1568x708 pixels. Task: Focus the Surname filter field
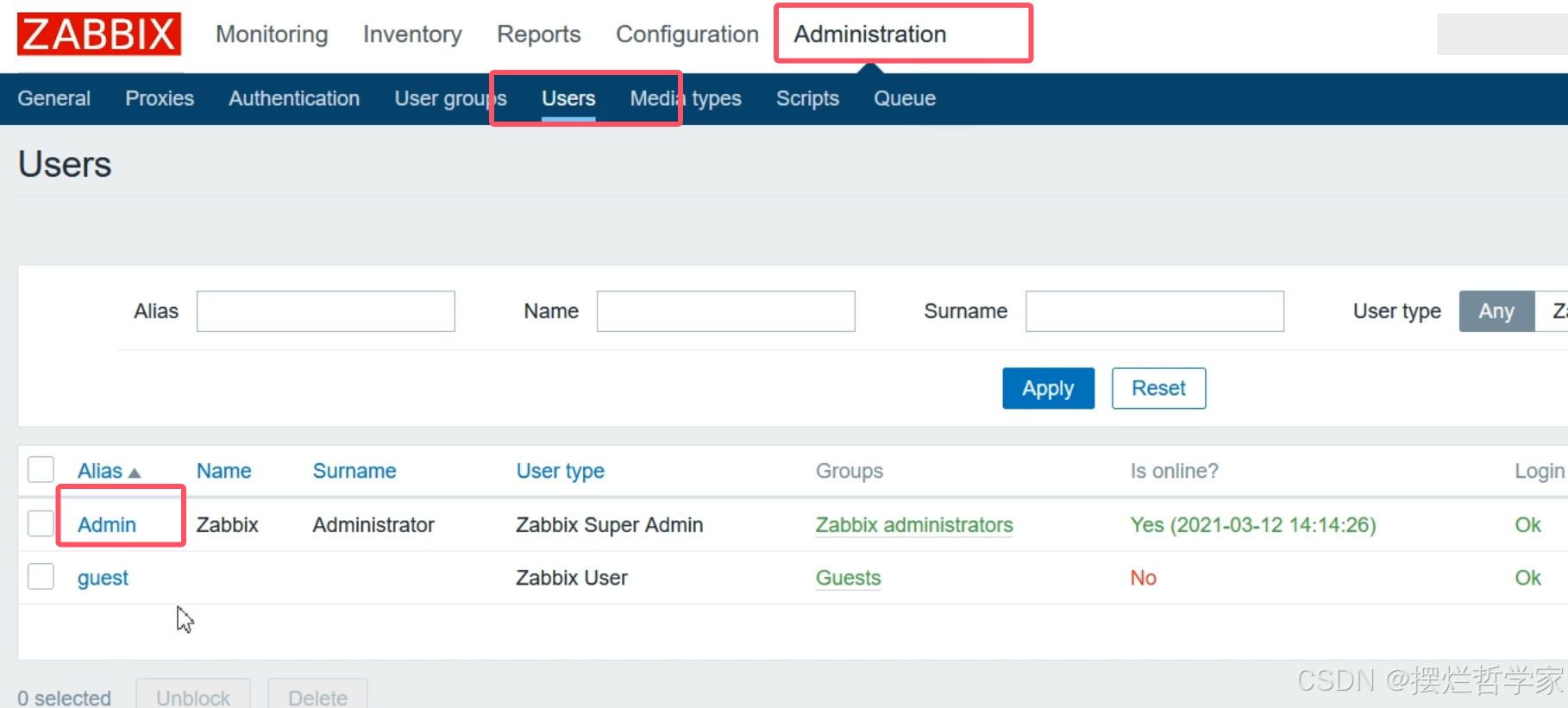(x=1155, y=311)
